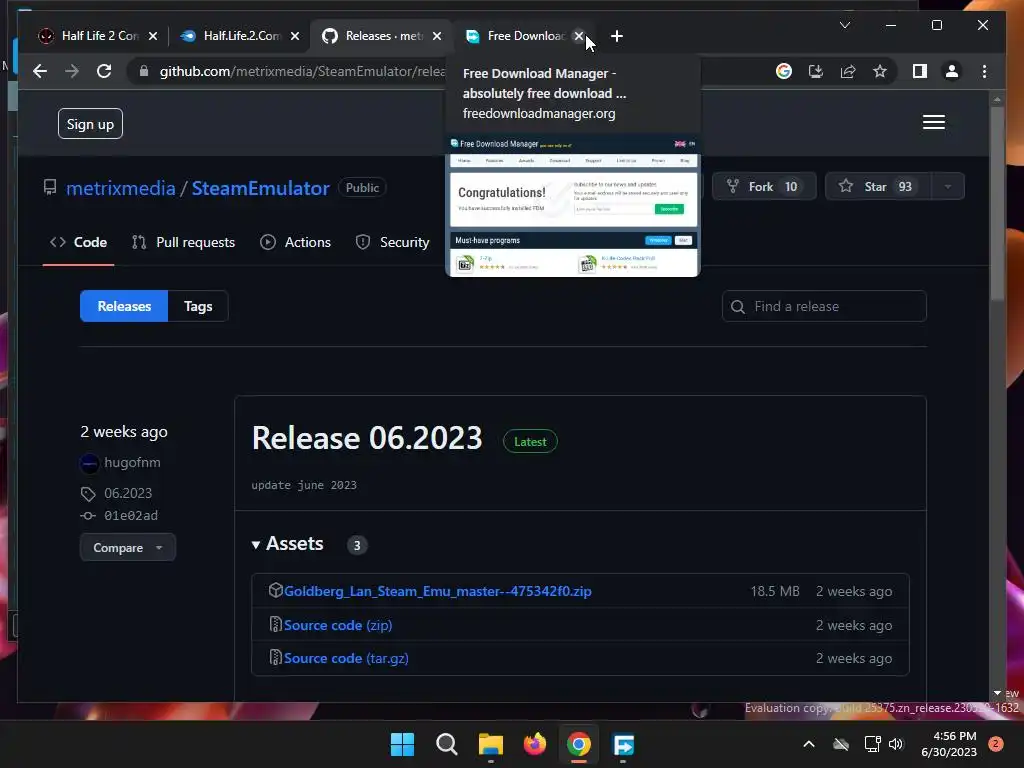This screenshot has height=768, width=1024.
Task: Open the star lists dropdown arrow
Action: (x=948, y=187)
